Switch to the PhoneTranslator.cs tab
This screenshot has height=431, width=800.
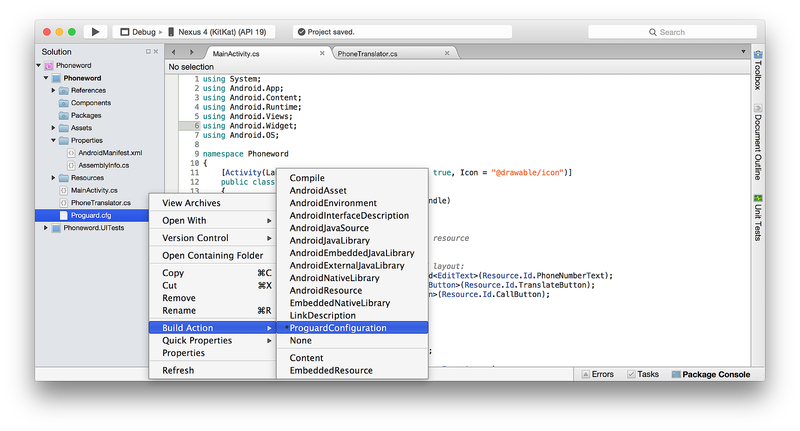(394, 53)
